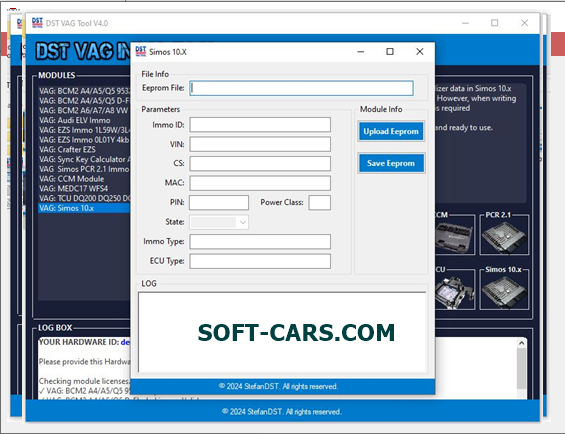Image resolution: width=565 pixels, height=434 pixels.
Task: Select VAG: BCM2 A4/A5/Q5 953 module
Action: click(x=84, y=91)
